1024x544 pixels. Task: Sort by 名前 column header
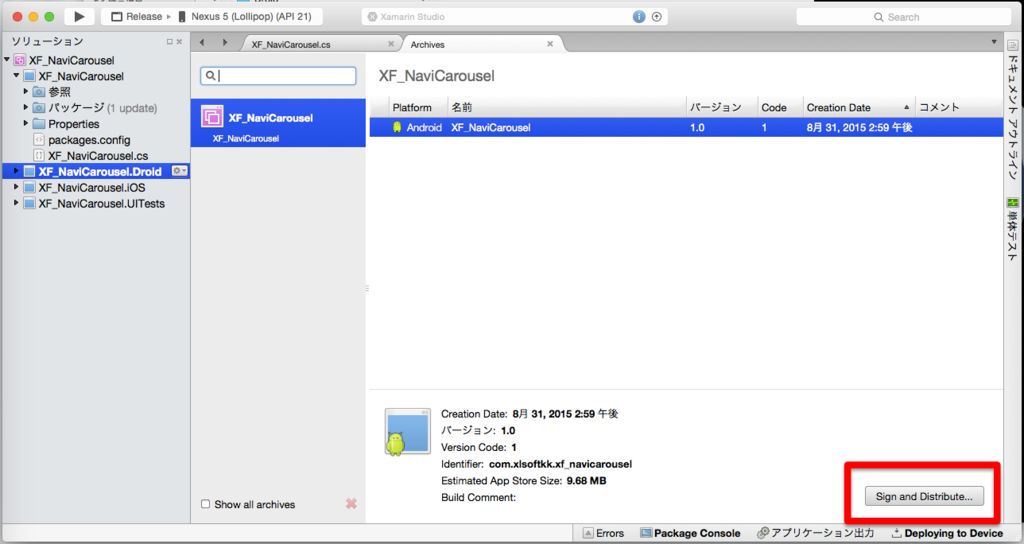(566, 108)
